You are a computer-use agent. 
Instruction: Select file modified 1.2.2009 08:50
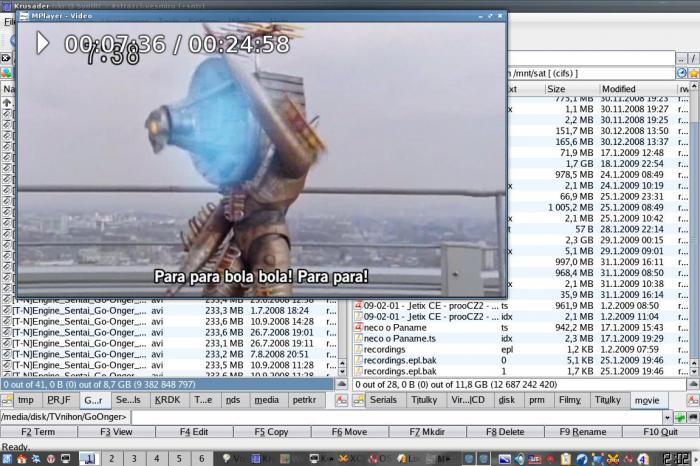tap(521, 306)
